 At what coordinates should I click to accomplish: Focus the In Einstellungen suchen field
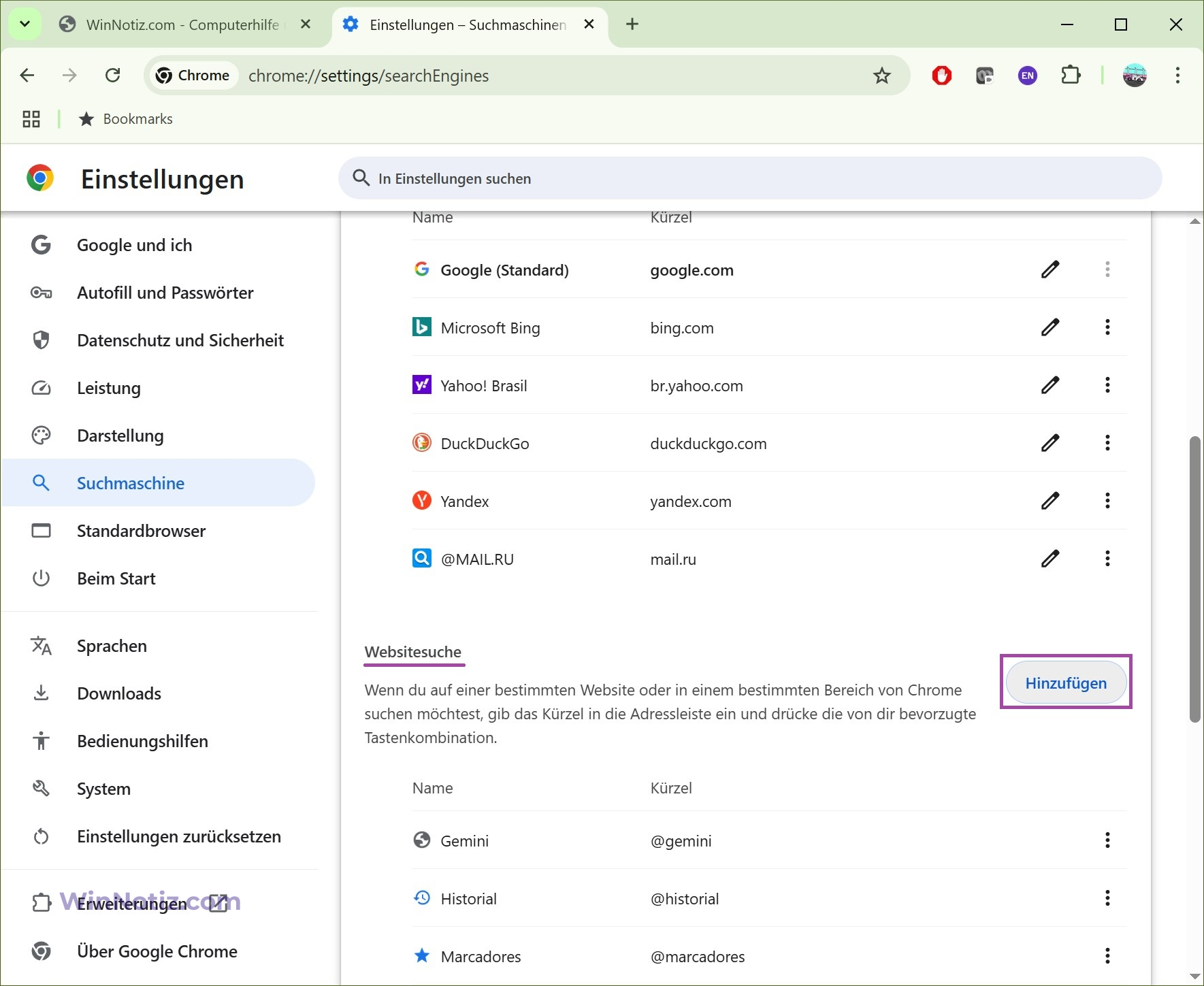point(750,178)
